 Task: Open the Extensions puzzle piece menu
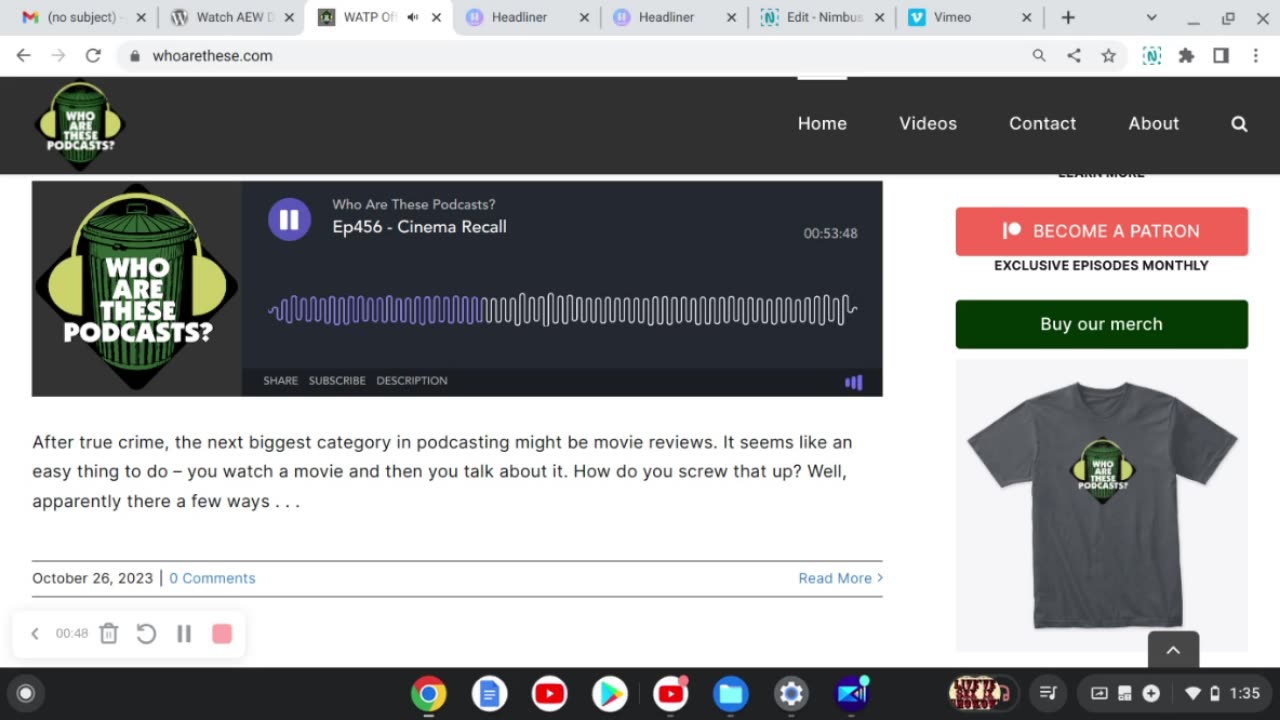[1186, 56]
